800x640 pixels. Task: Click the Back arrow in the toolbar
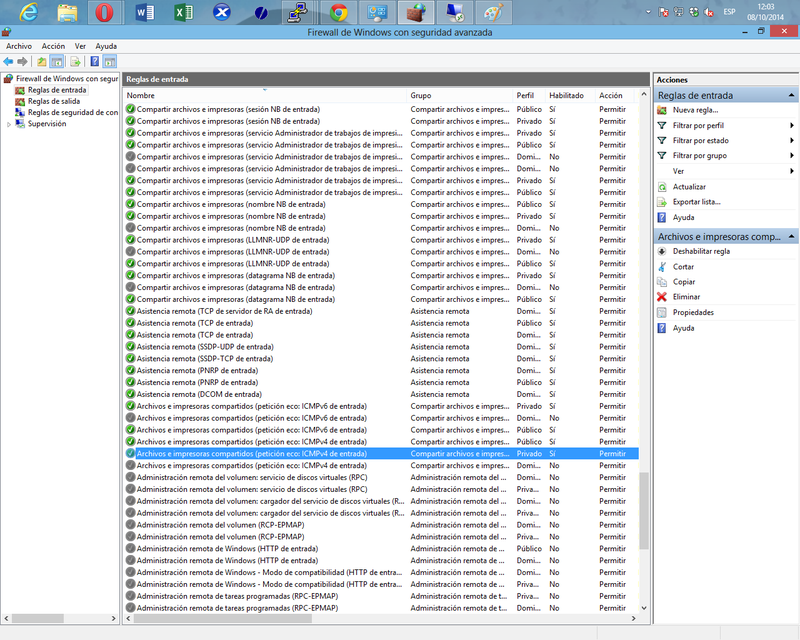pyautogui.click(x=9, y=61)
